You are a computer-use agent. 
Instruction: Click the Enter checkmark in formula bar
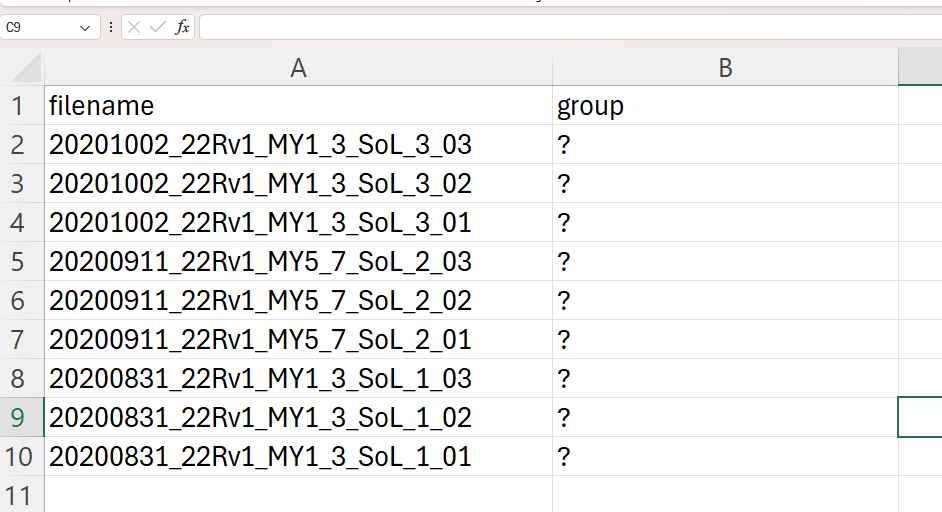coord(157,28)
